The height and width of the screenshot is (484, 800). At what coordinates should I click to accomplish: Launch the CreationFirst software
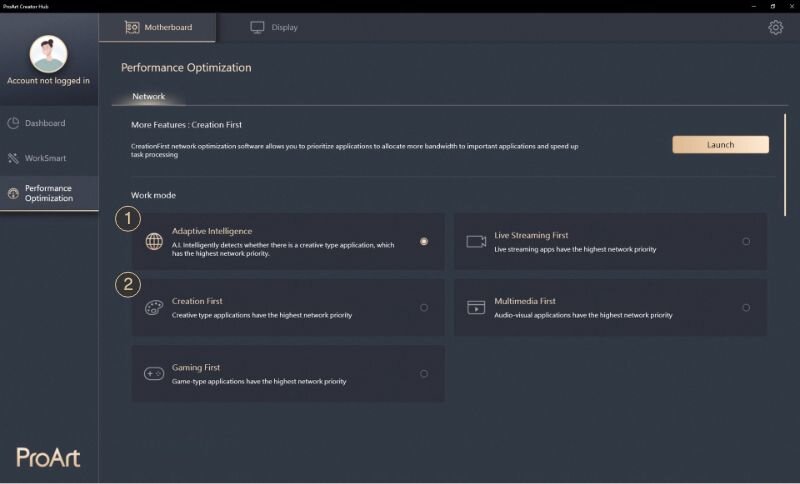(x=720, y=145)
